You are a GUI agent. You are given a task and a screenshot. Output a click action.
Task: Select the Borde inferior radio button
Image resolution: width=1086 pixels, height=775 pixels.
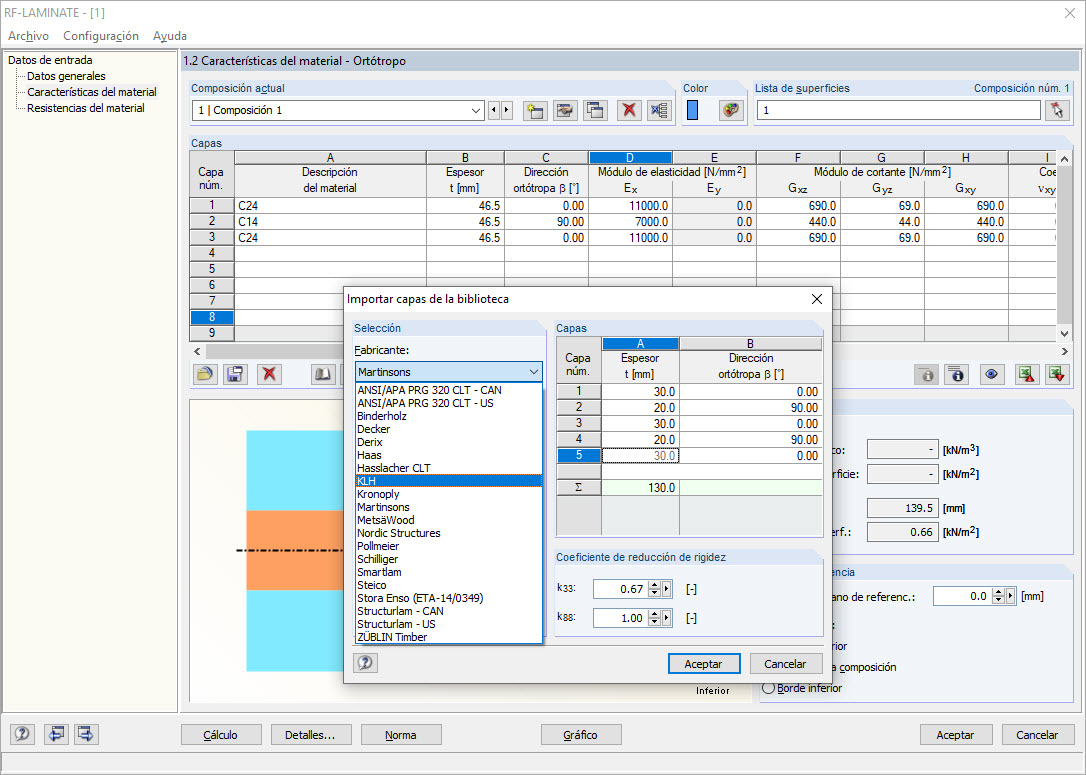[x=768, y=688]
